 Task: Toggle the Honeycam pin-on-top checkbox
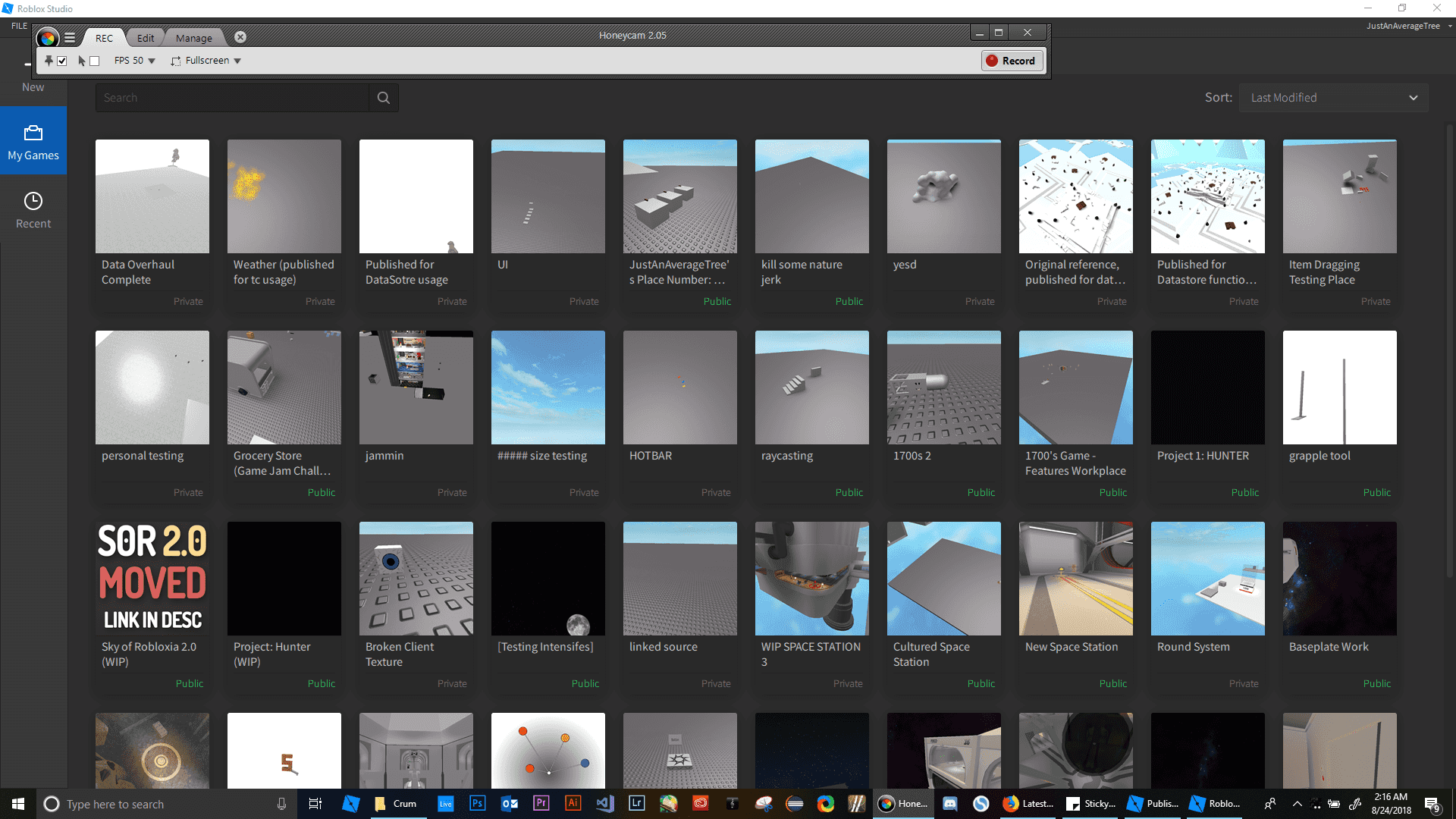pyautogui.click(x=62, y=61)
